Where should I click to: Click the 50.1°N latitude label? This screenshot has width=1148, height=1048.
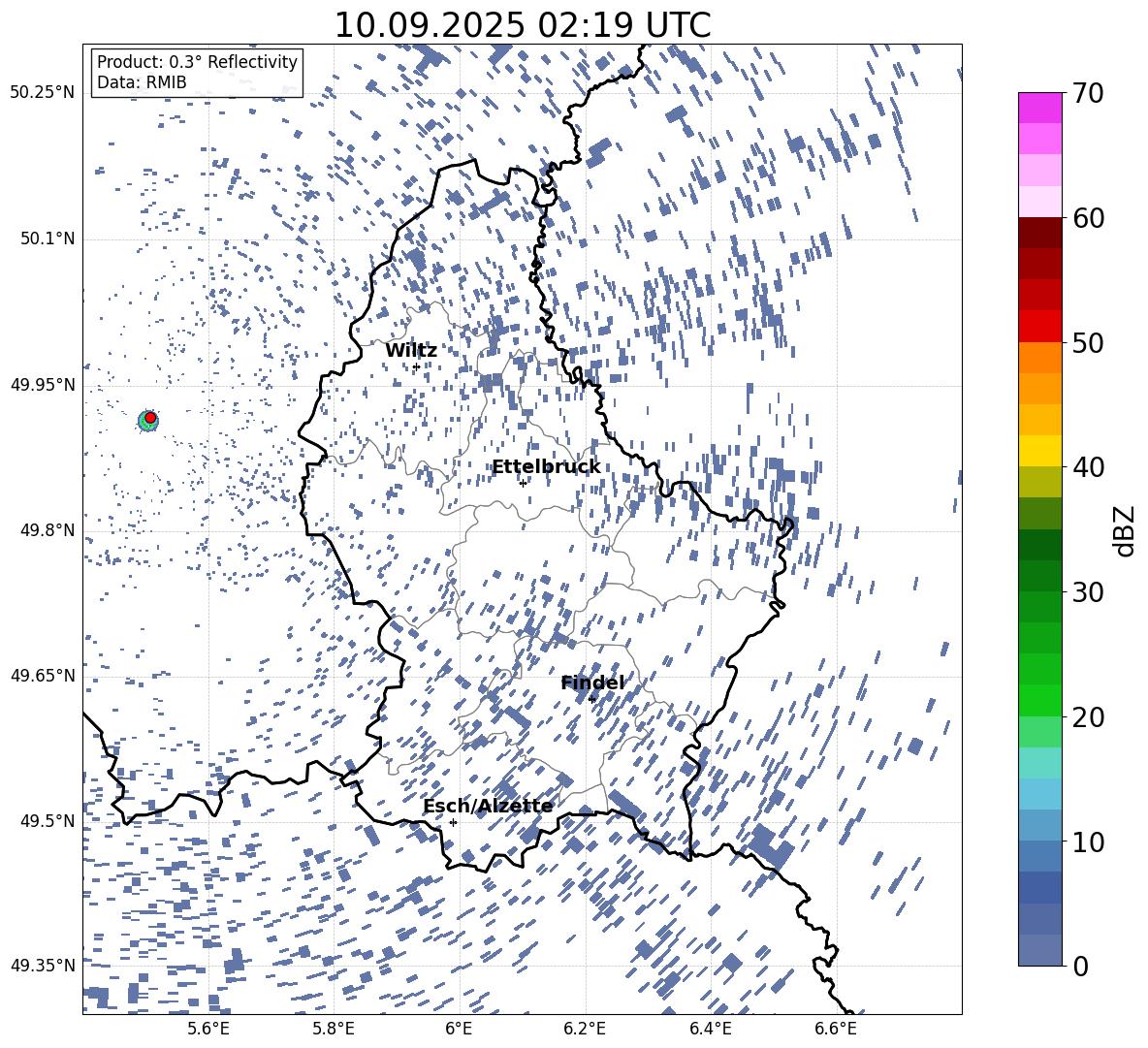click(x=48, y=239)
